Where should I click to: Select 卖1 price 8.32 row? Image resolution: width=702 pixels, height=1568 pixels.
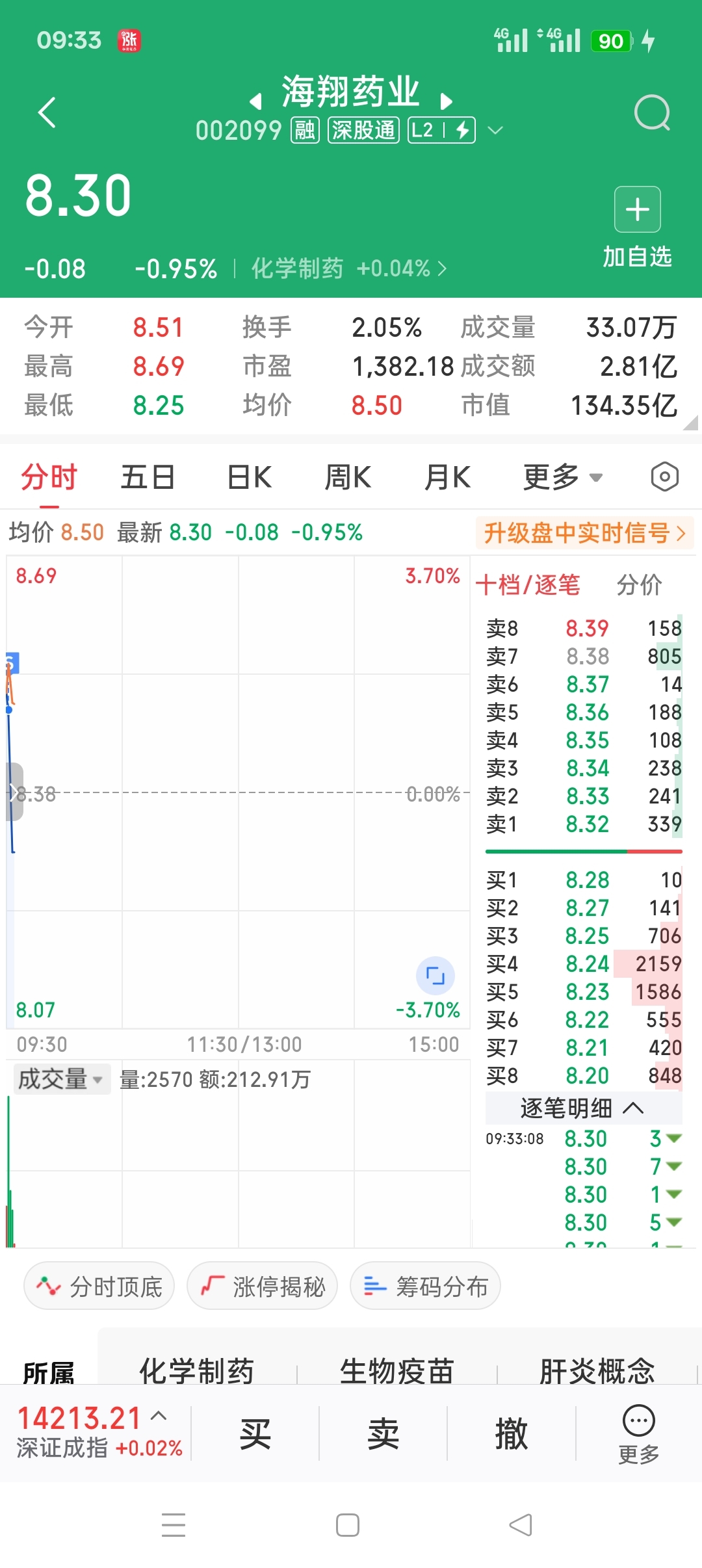coord(584,824)
